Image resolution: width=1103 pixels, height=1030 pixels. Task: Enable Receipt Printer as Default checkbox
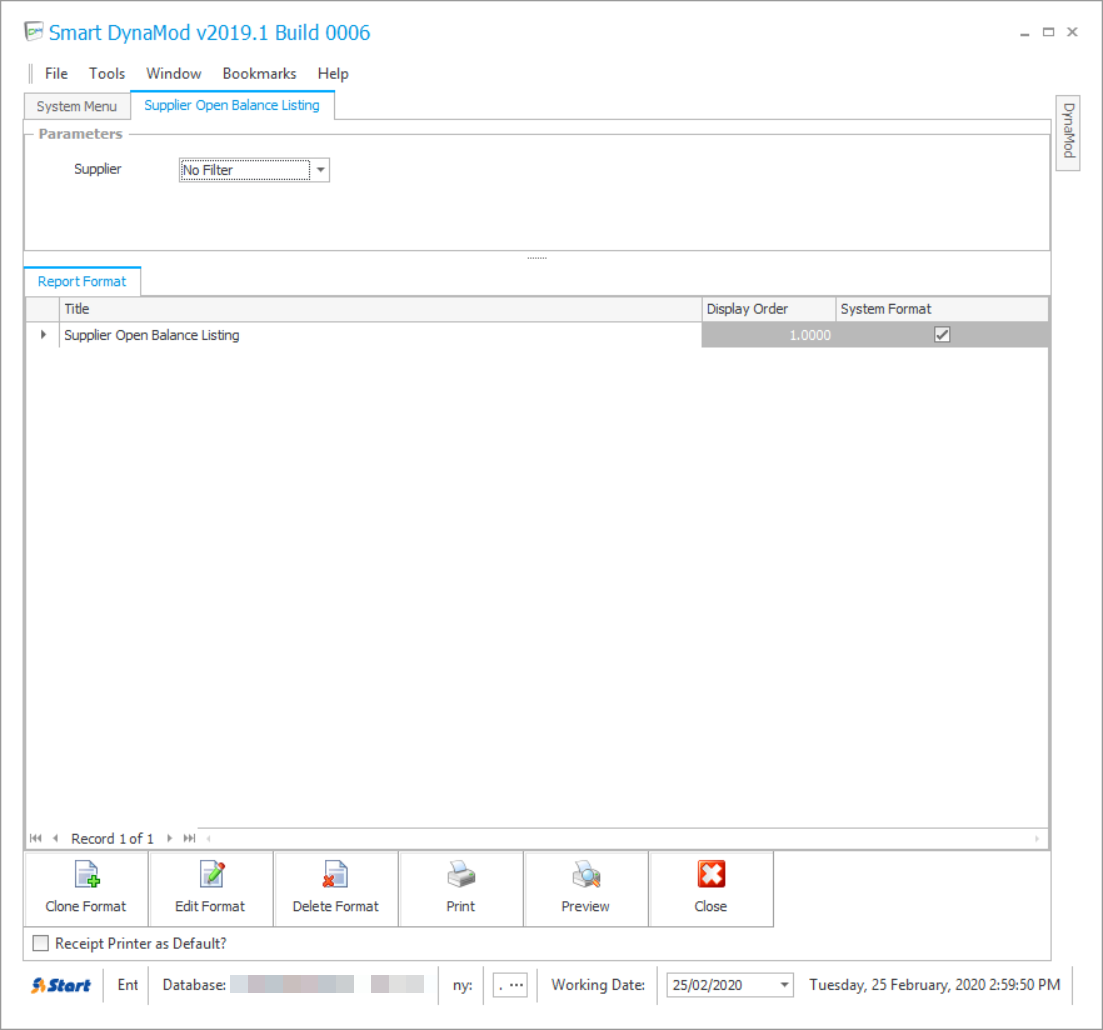point(41,943)
